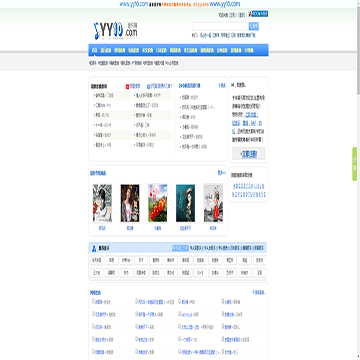Open the album cover showing red tomatoes
360x360 pixels.
tap(158, 203)
